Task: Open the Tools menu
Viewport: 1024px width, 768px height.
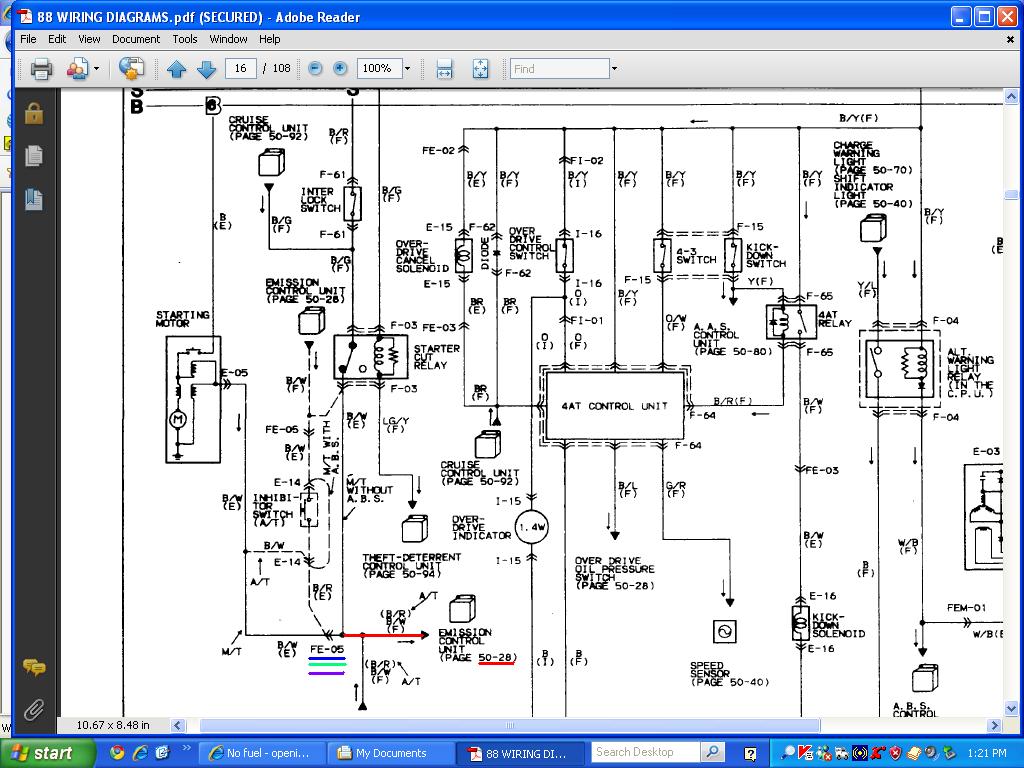Action: (x=185, y=39)
